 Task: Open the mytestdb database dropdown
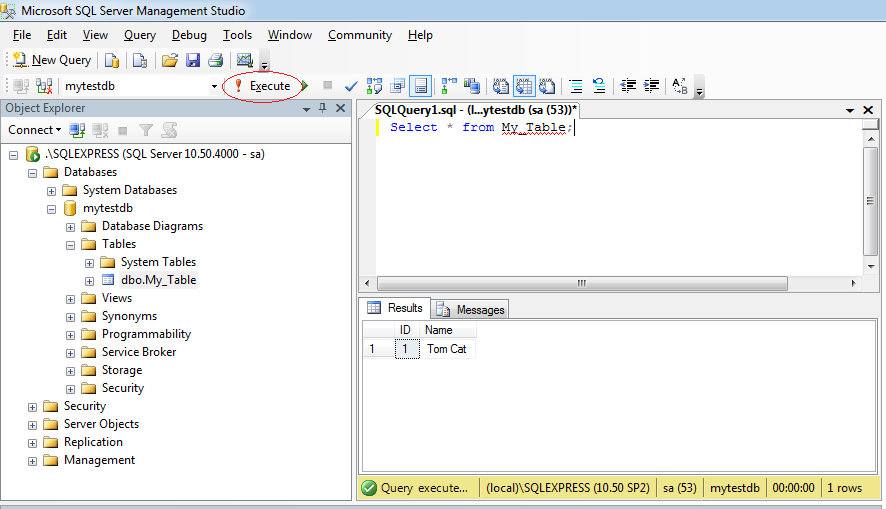tap(214, 86)
